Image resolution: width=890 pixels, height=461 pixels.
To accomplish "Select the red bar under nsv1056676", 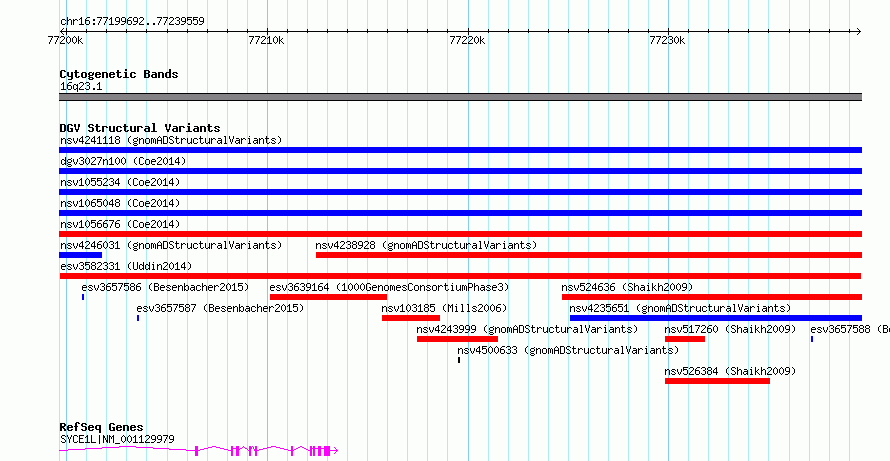I will pos(460,234).
